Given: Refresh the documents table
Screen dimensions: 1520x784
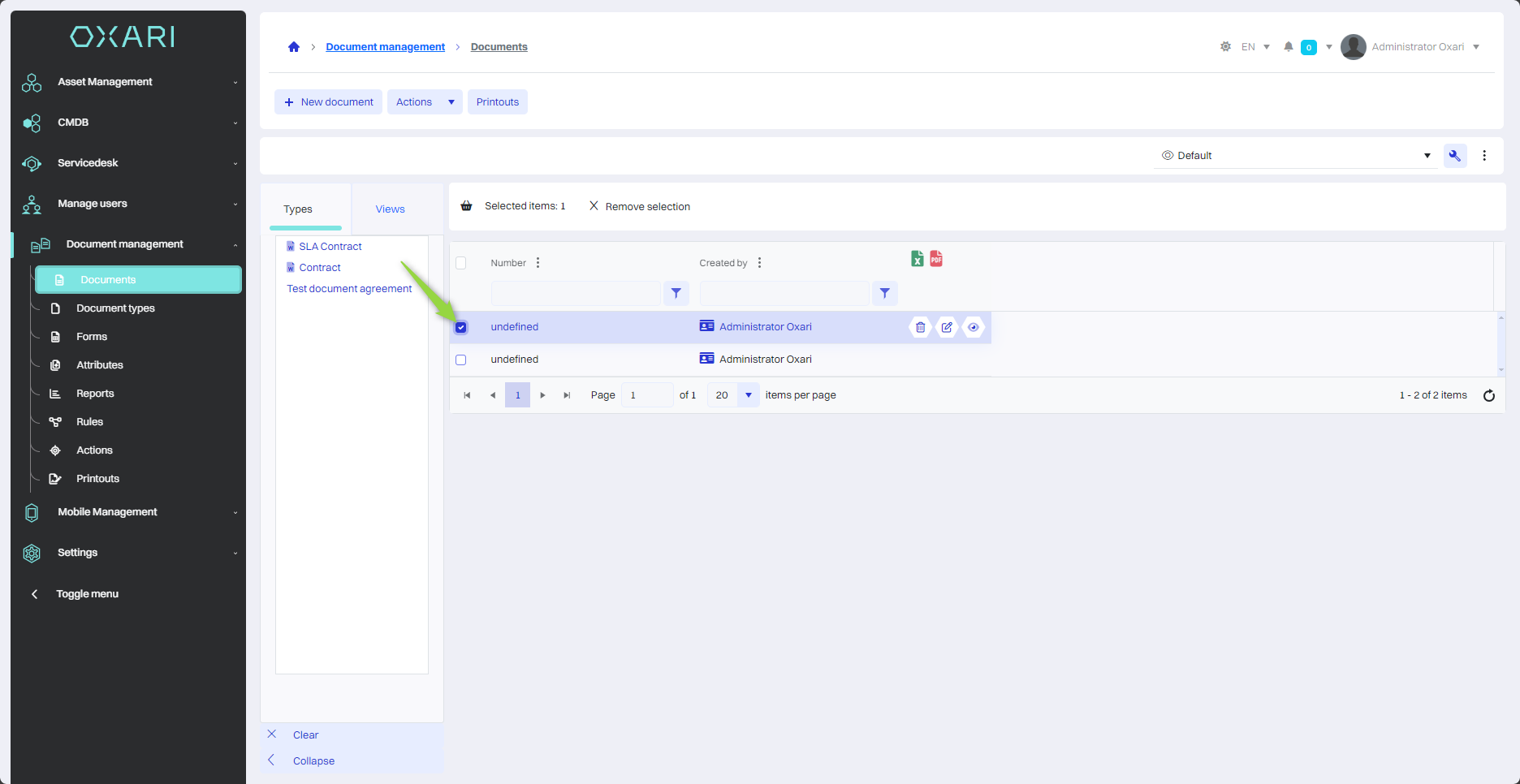Looking at the screenshot, I should (x=1488, y=396).
